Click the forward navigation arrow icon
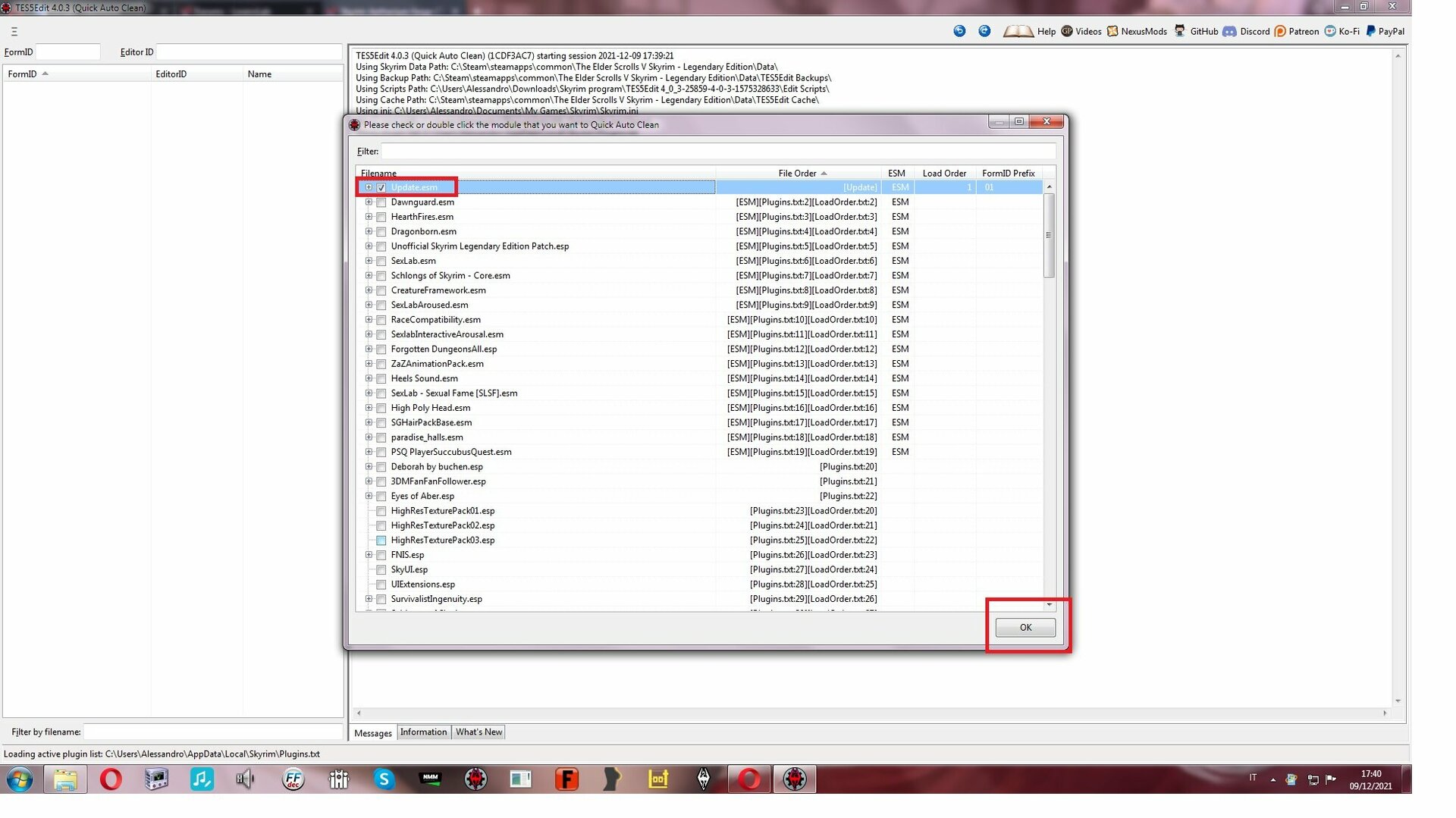Screen dimensions: 1456x818 pos(984,31)
